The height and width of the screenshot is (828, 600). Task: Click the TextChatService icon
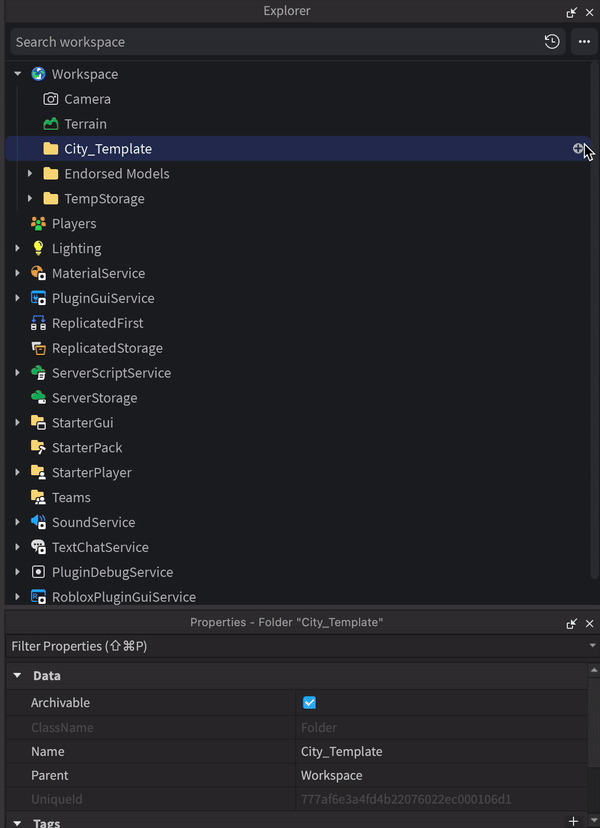tap(38, 547)
